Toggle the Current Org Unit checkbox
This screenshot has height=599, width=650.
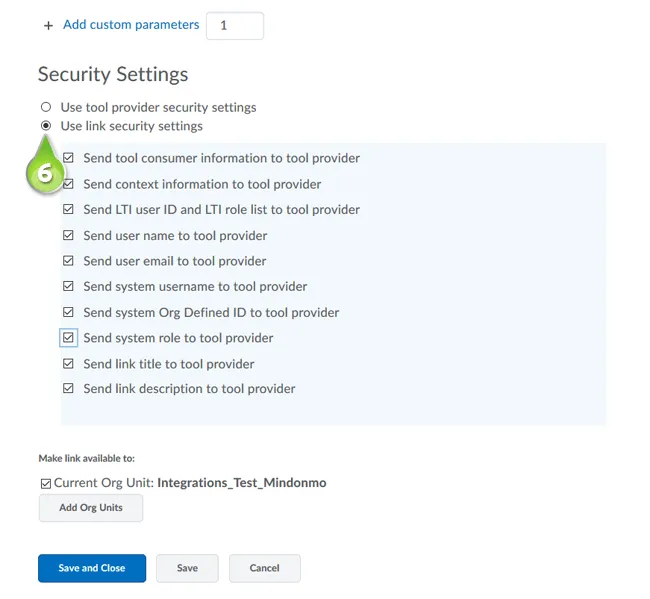tap(46, 483)
